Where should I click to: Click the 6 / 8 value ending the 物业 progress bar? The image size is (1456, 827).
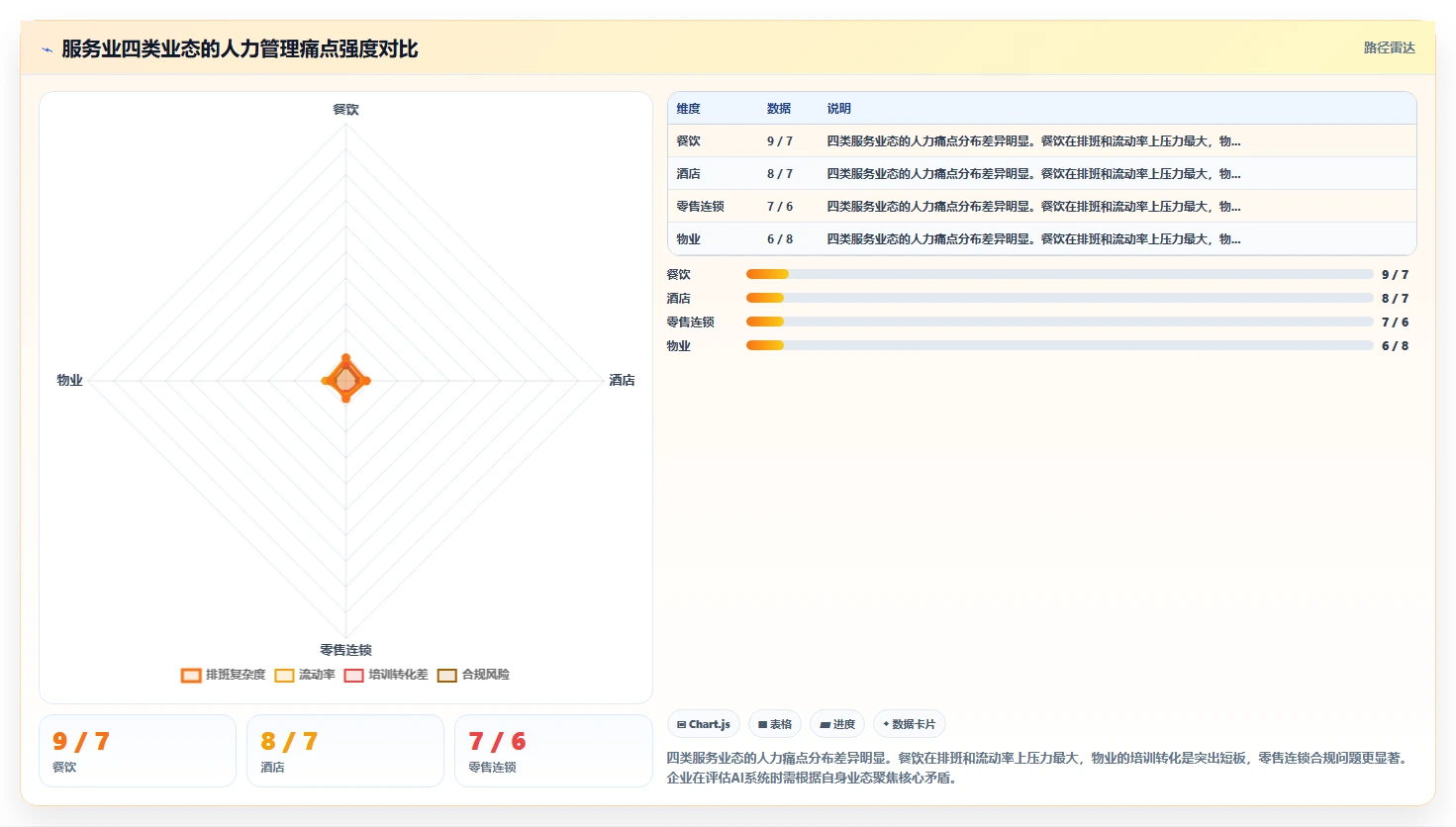point(1395,346)
